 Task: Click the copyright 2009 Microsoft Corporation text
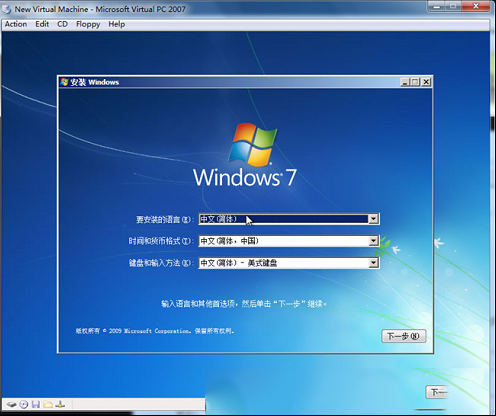[x=155, y=331]
